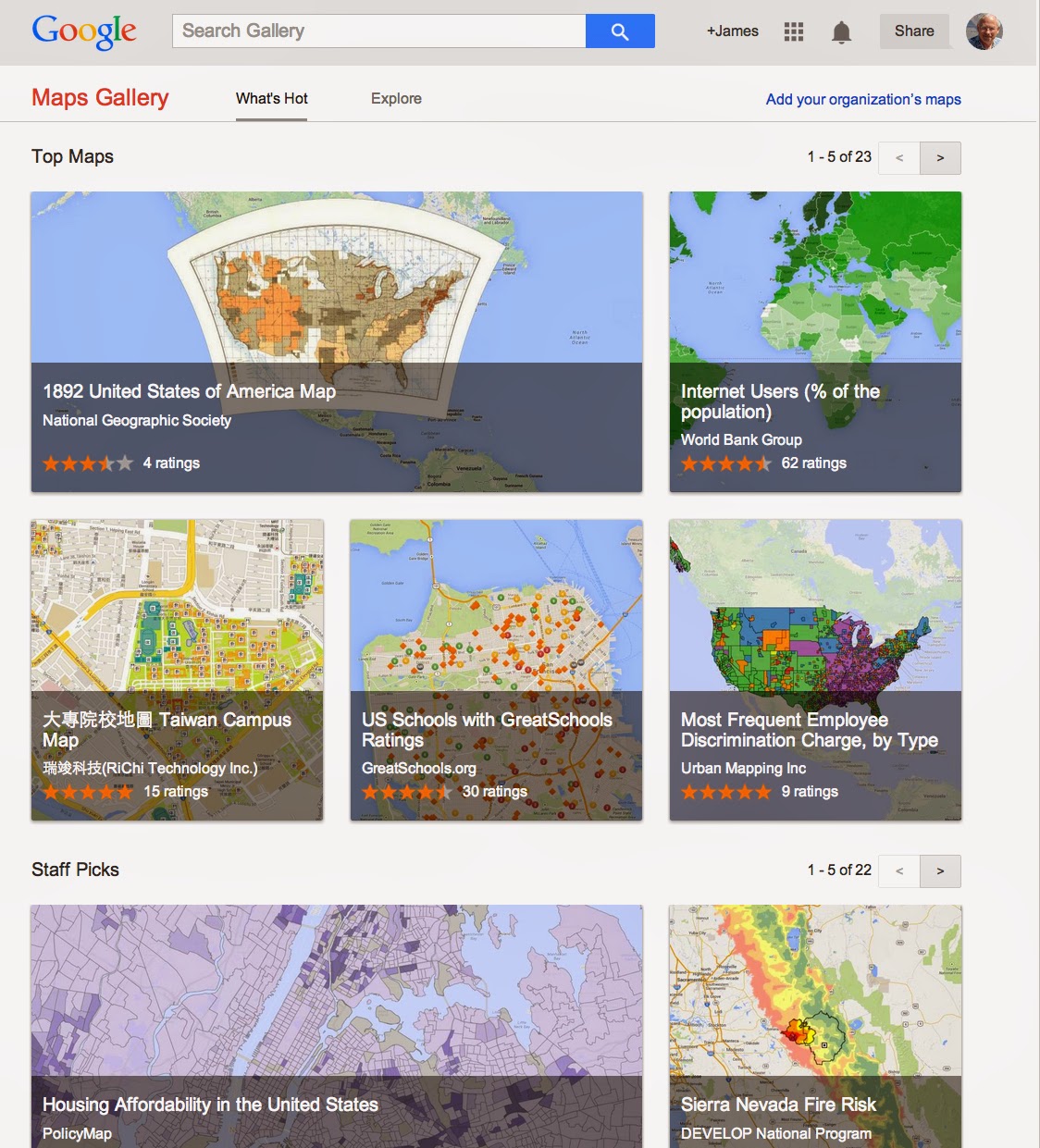Switch to the What's Hot tab
This screenshot has width=1040, height=1148.
click(272, 98)
